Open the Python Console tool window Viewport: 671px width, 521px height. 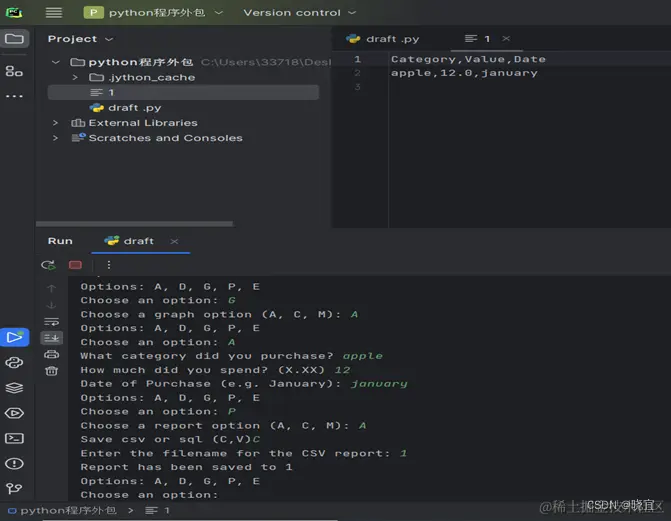14,363
